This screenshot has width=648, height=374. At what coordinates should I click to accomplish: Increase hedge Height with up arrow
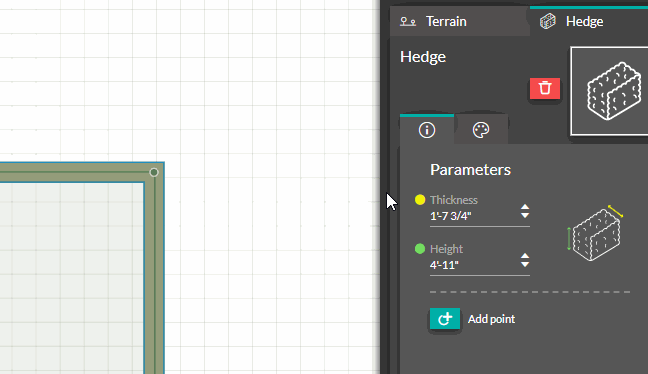525,256
